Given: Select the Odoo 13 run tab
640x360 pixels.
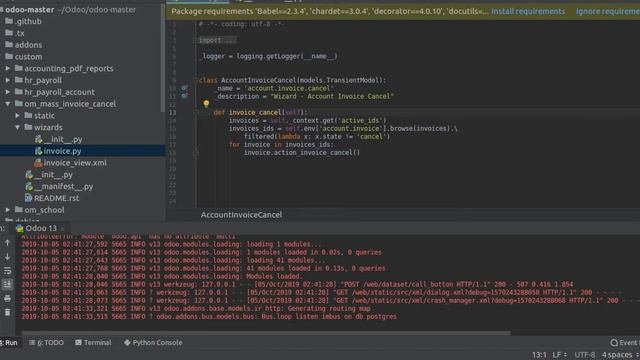Looking at the screenshot, I should click(x=41, y=228).
